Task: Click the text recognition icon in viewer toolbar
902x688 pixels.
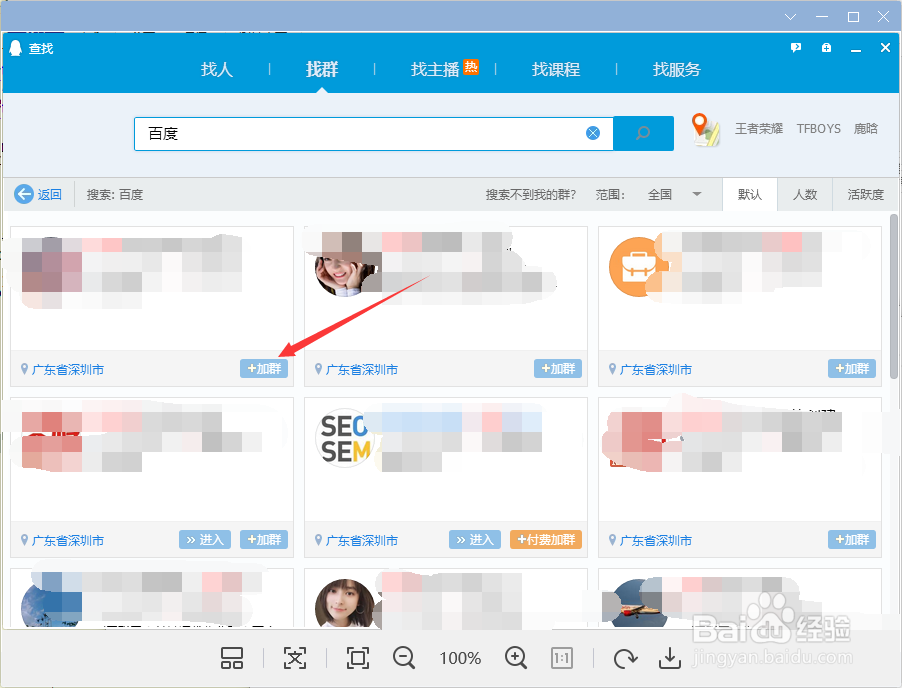Action: point(295,658)
